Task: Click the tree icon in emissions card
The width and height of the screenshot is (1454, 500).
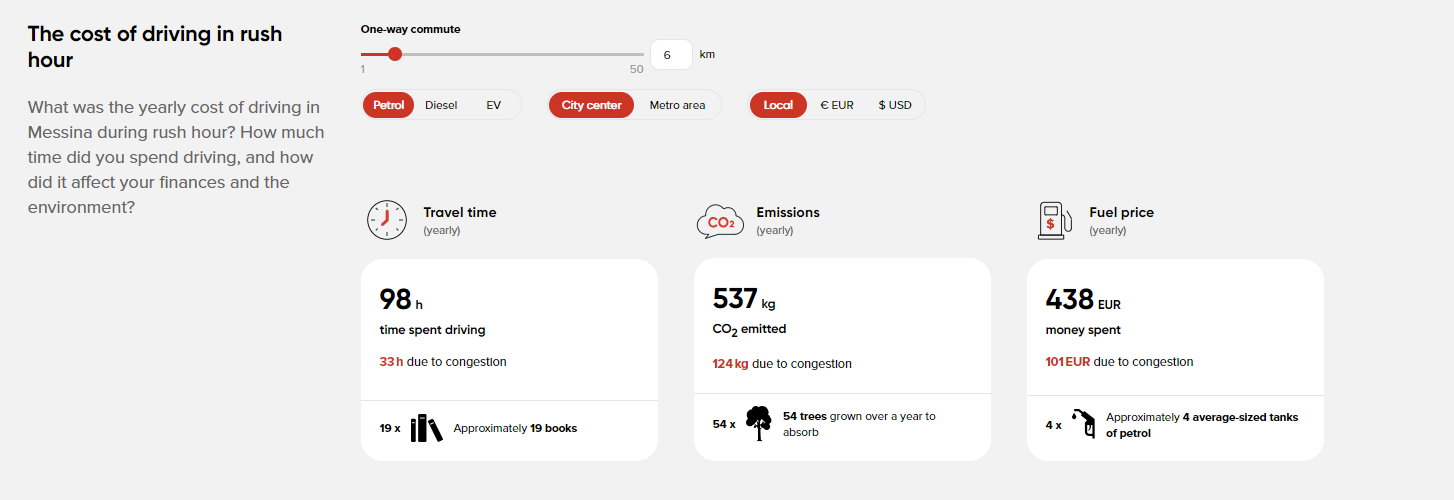Action: tap(759, 423)
